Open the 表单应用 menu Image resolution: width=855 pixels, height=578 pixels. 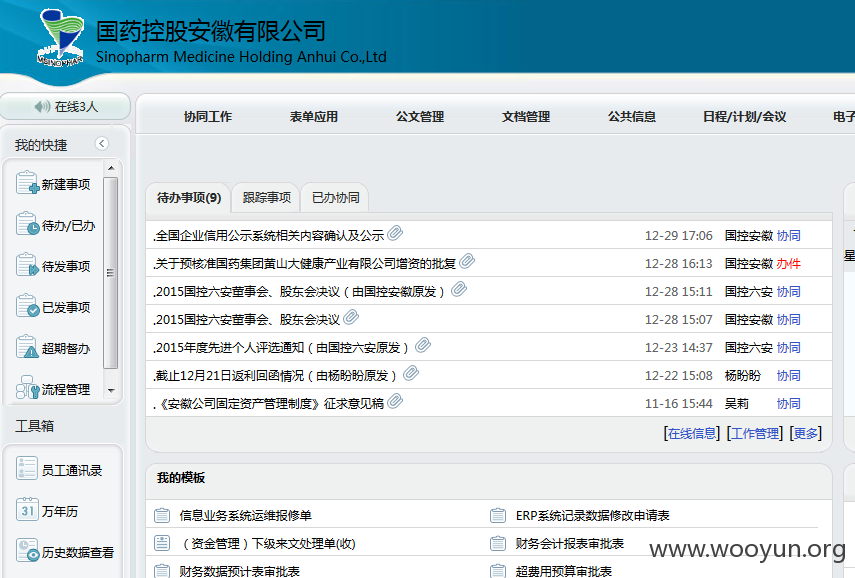[x=314, y=117]
